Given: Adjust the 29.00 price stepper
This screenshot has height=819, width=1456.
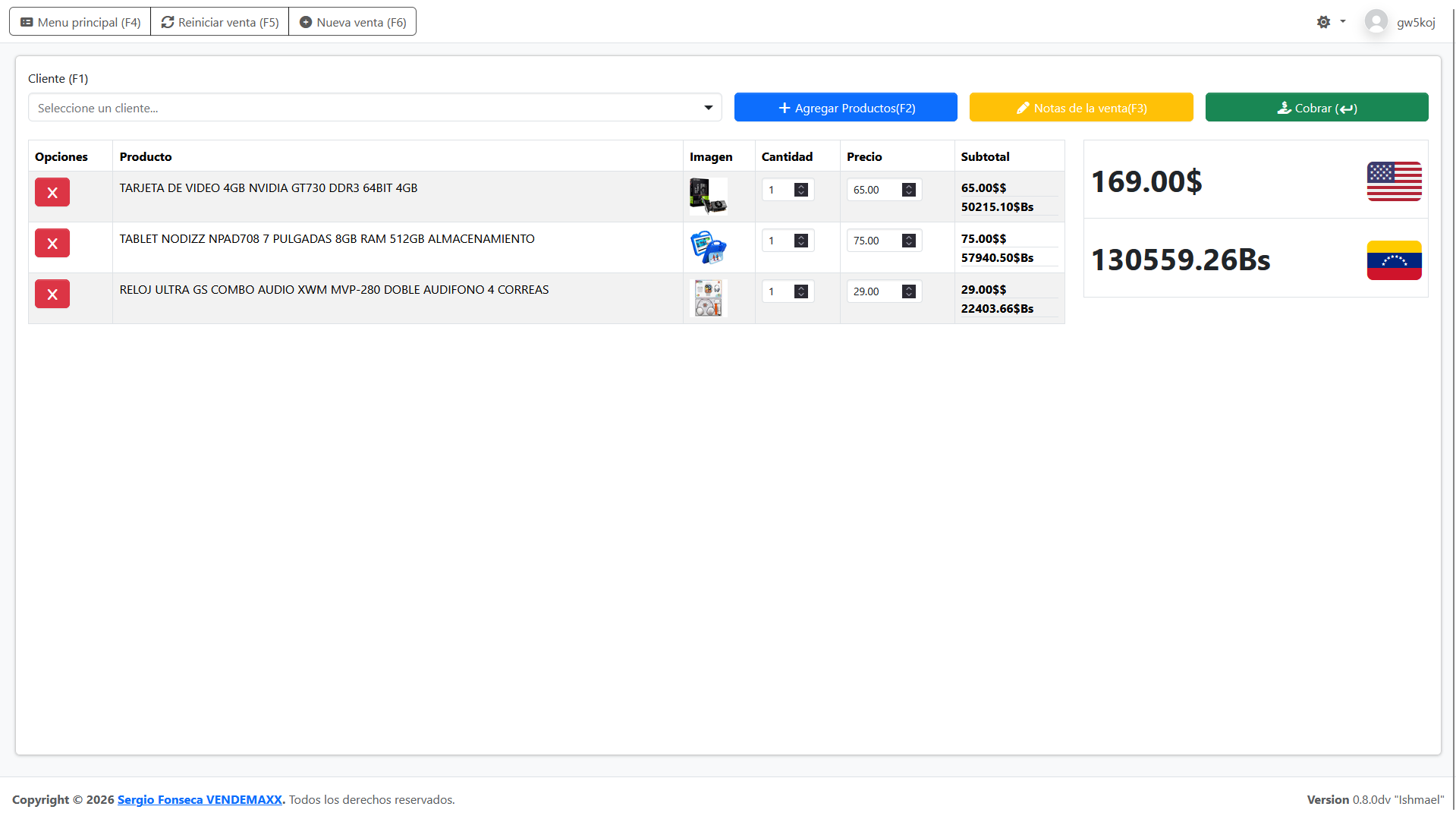Looking at the screenshot, I should 909,291.
